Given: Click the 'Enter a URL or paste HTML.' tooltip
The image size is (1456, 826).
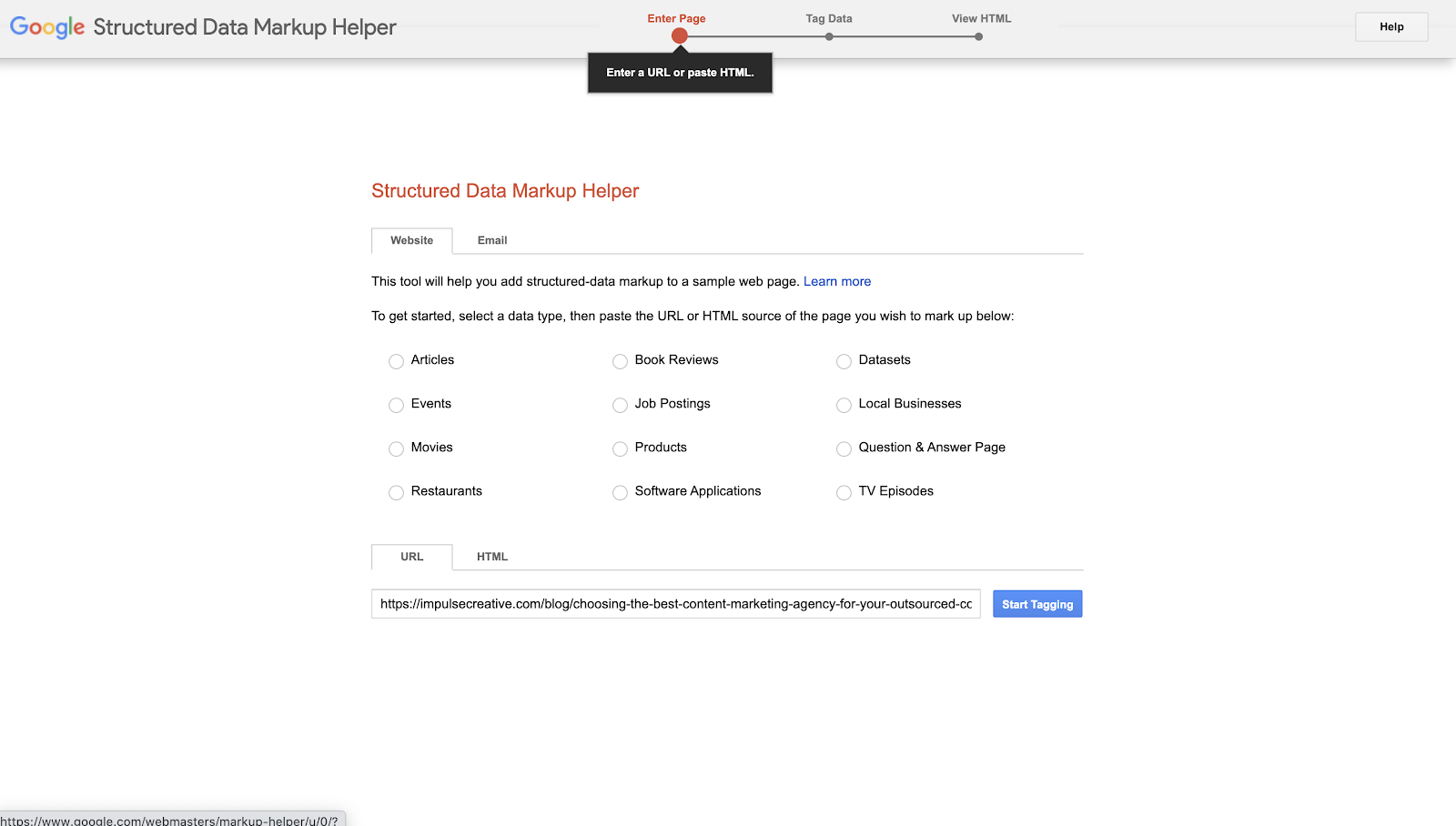Looking at the screenshot, I should 680,73.
